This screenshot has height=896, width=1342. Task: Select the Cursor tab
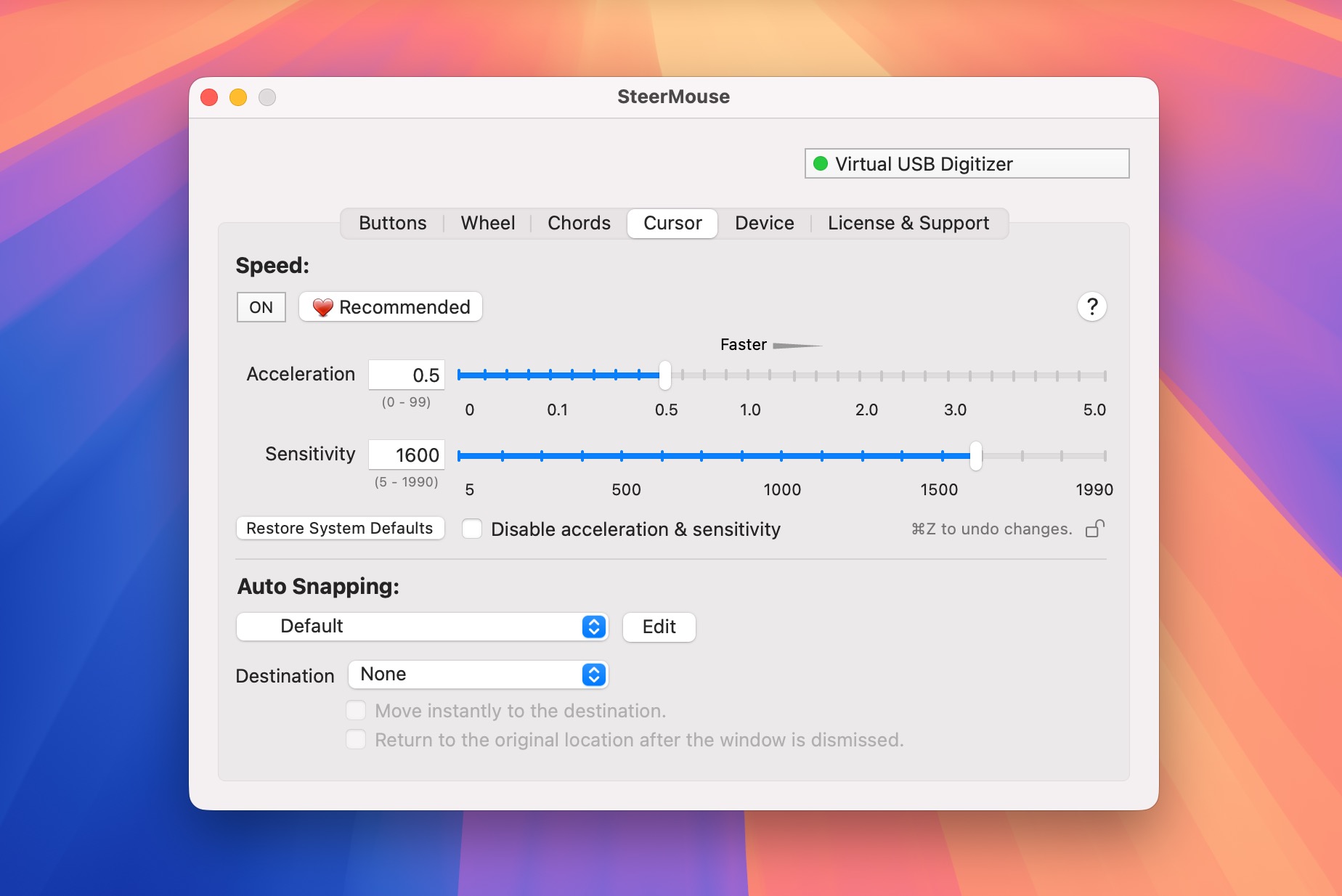(672, 223)
